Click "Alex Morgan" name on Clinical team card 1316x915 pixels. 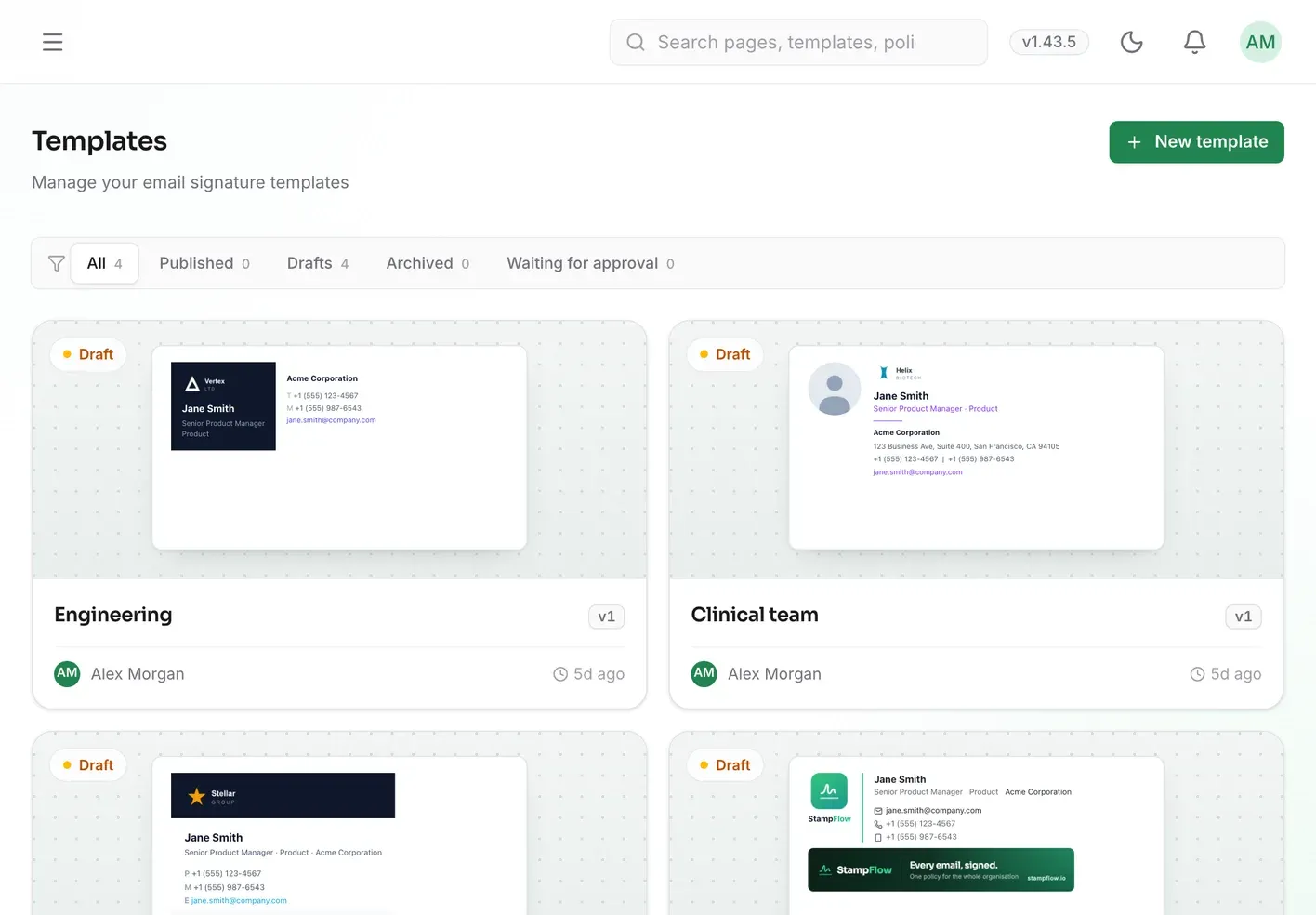(x=774, y=674)
